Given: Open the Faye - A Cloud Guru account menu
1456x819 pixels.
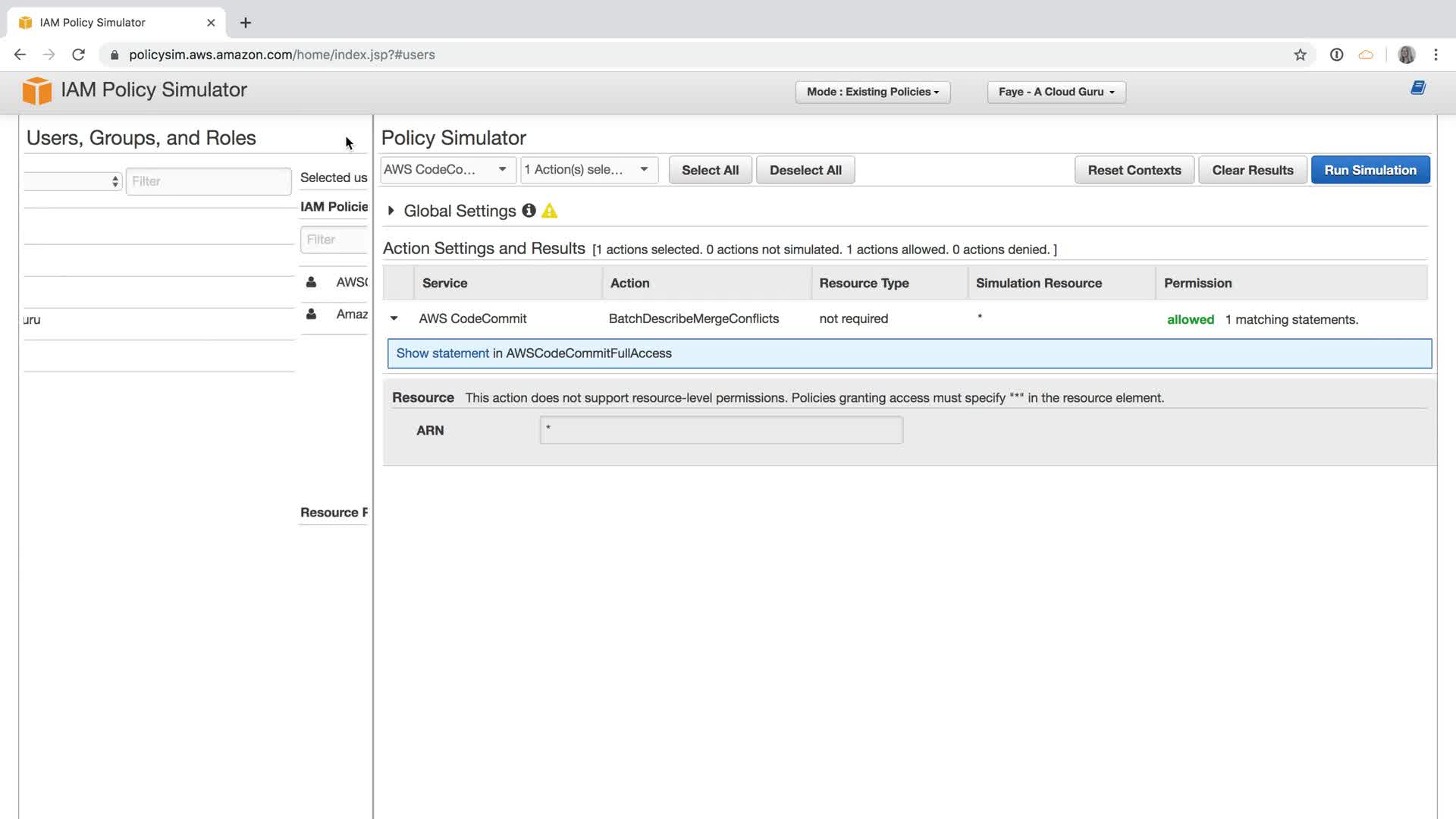Looking at the screenshot, I should click(1056, 92).
